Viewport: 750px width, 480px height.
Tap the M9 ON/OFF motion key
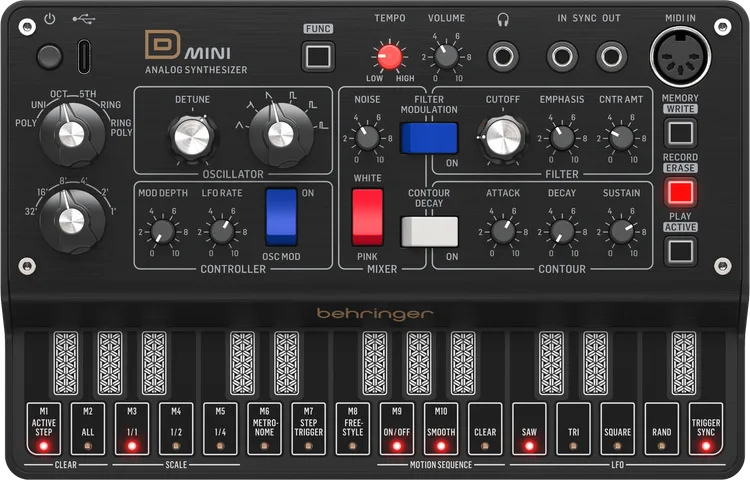(397, 429)
